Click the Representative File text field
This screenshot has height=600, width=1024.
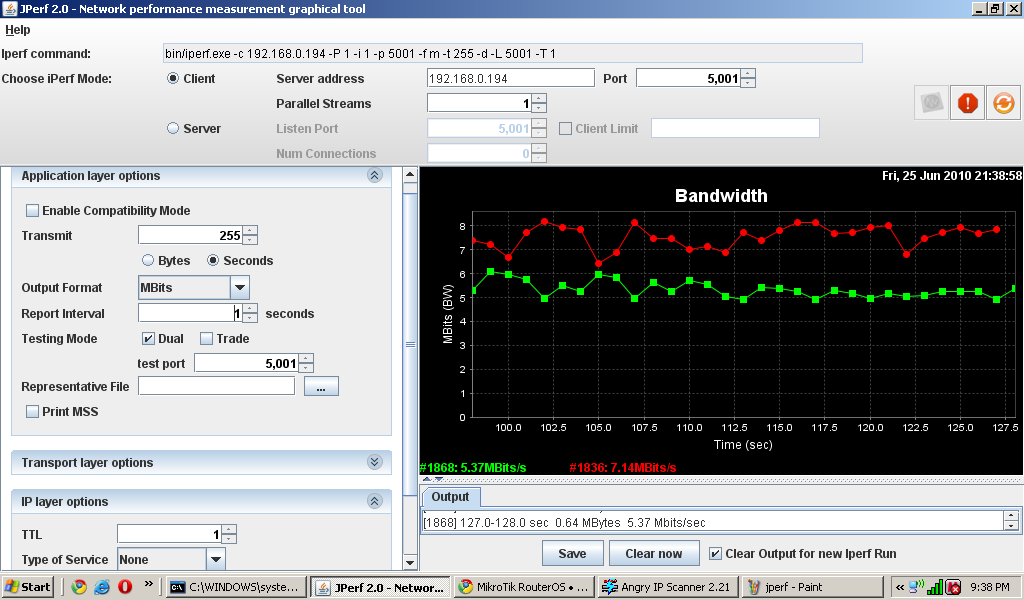216,387
